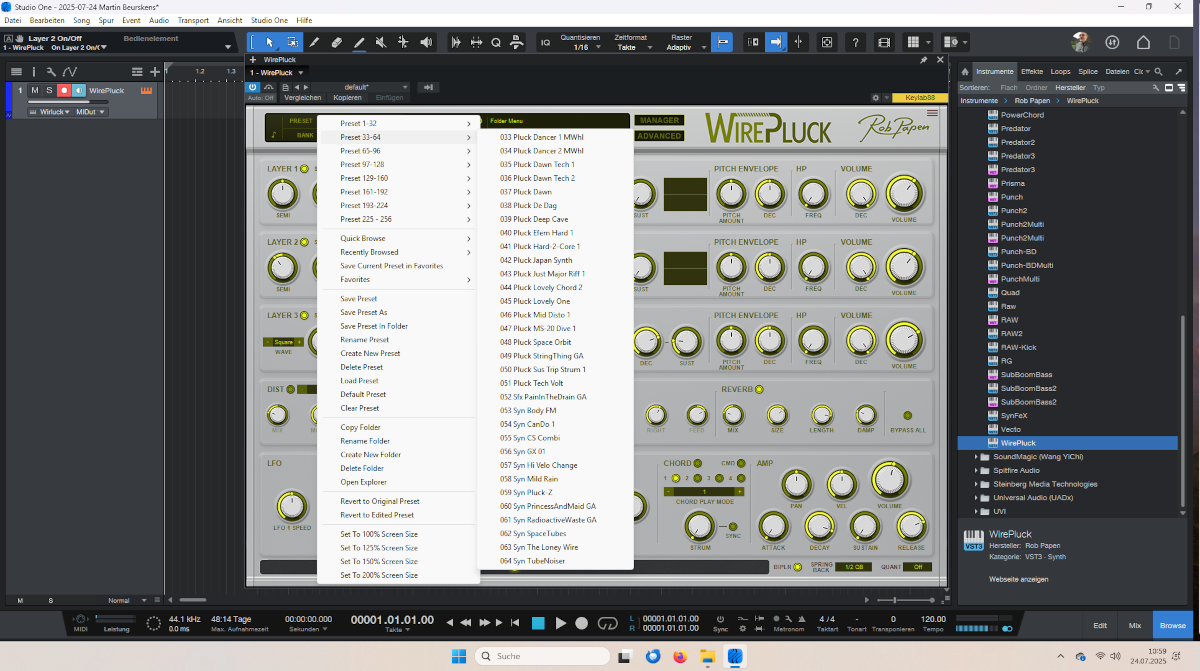1200x671 pixels.
Task: Toggle Autoscroll arrow button in toolbar
Action: 776,42
